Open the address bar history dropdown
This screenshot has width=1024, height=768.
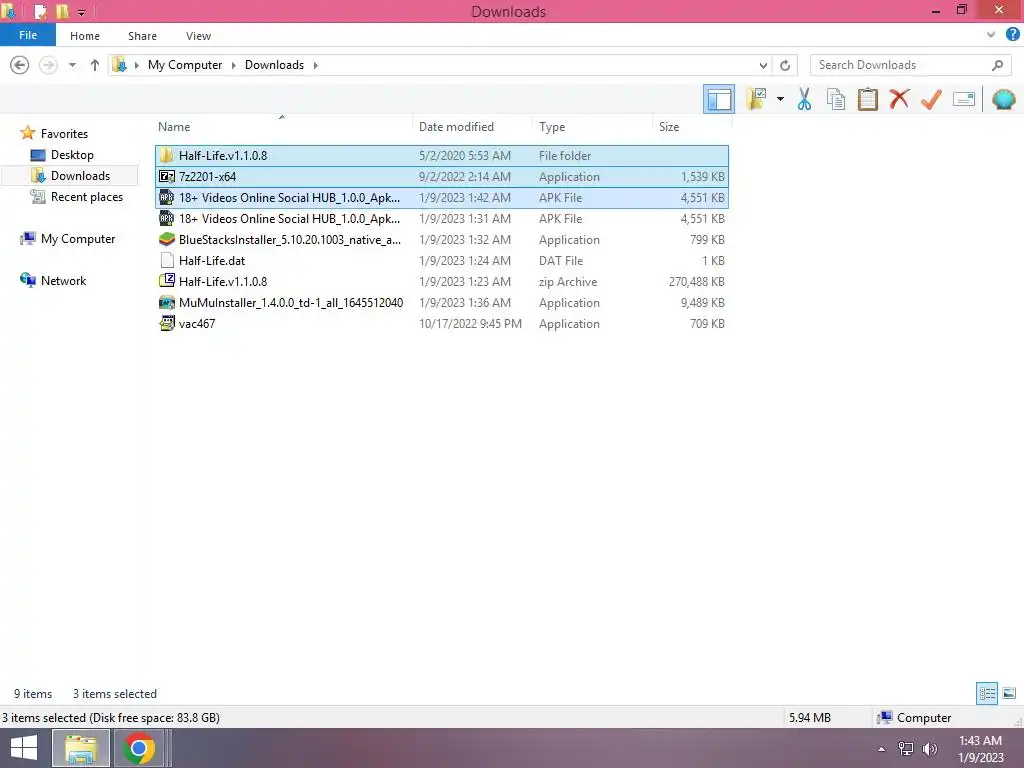[763, 65]
